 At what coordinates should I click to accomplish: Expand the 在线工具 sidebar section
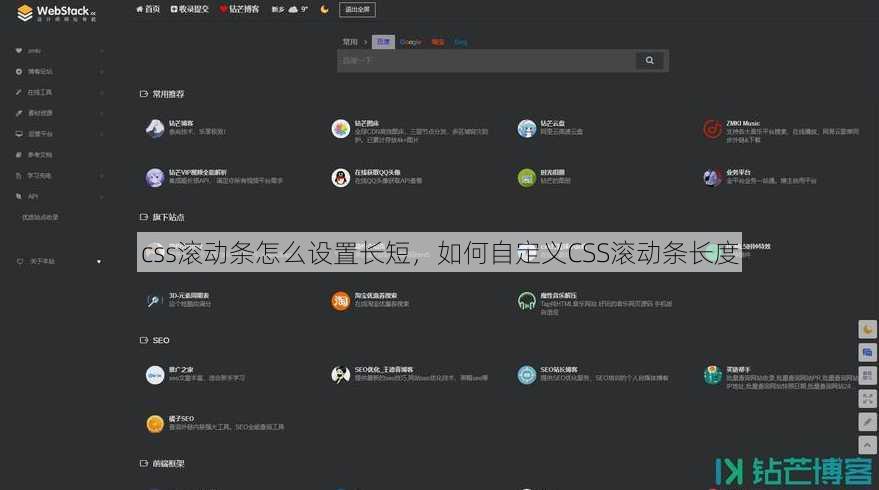pyautogui.click(x=101, y=93)
